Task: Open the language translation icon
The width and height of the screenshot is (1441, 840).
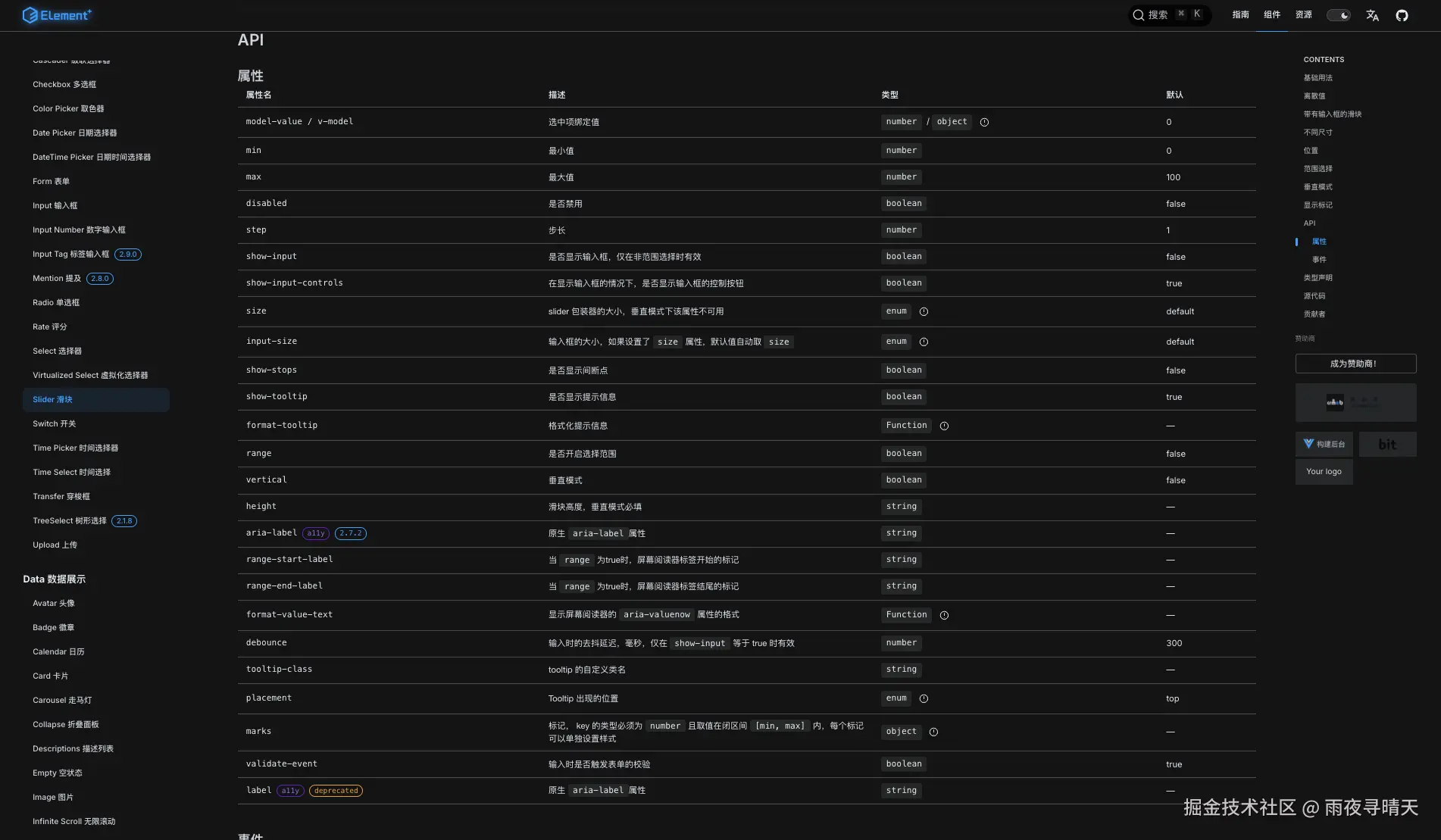Action: (x=1372, y=15)
